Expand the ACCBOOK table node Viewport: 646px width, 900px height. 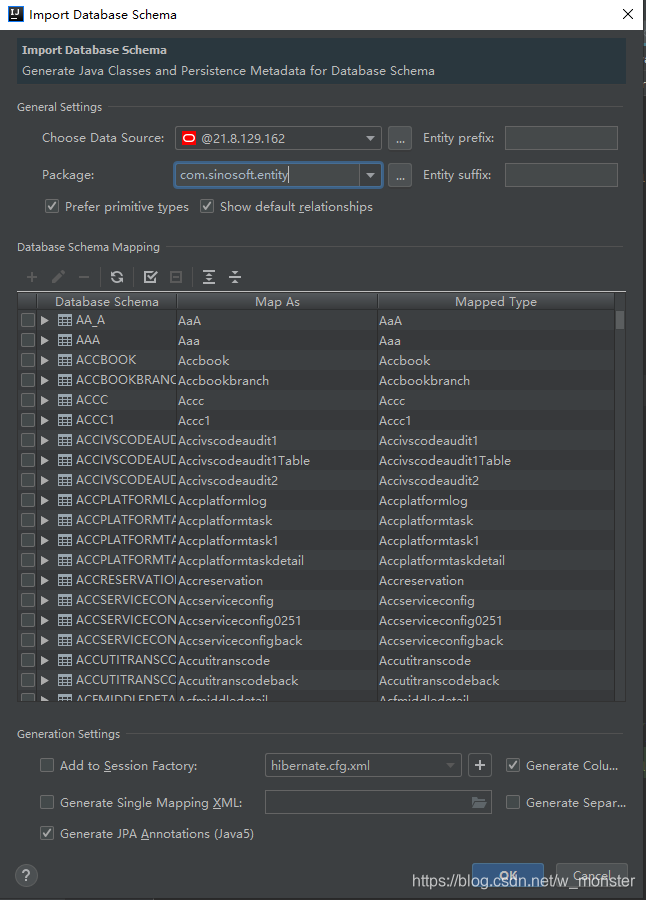[x=45, y=360]
